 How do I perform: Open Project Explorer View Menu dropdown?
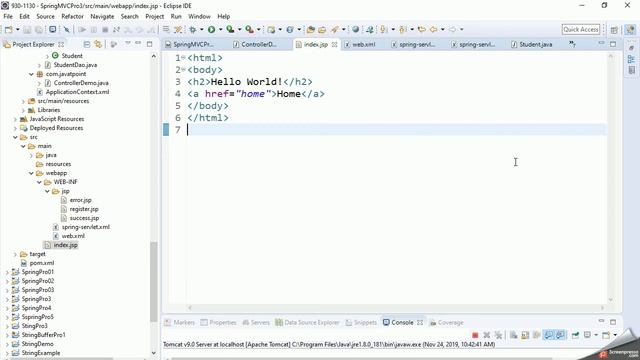pyautogui.click(x=127, y=43)
